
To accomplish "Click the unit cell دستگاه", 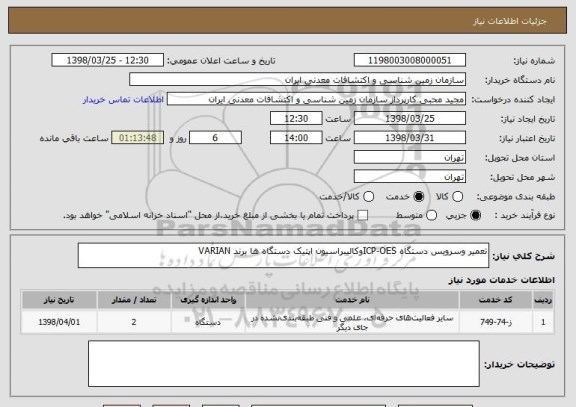I will point(208,322).
